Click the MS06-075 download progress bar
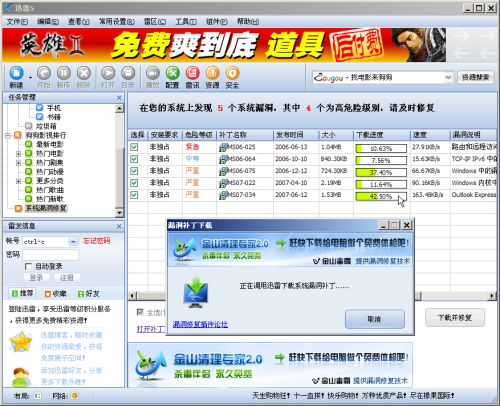 coord(381,172)
